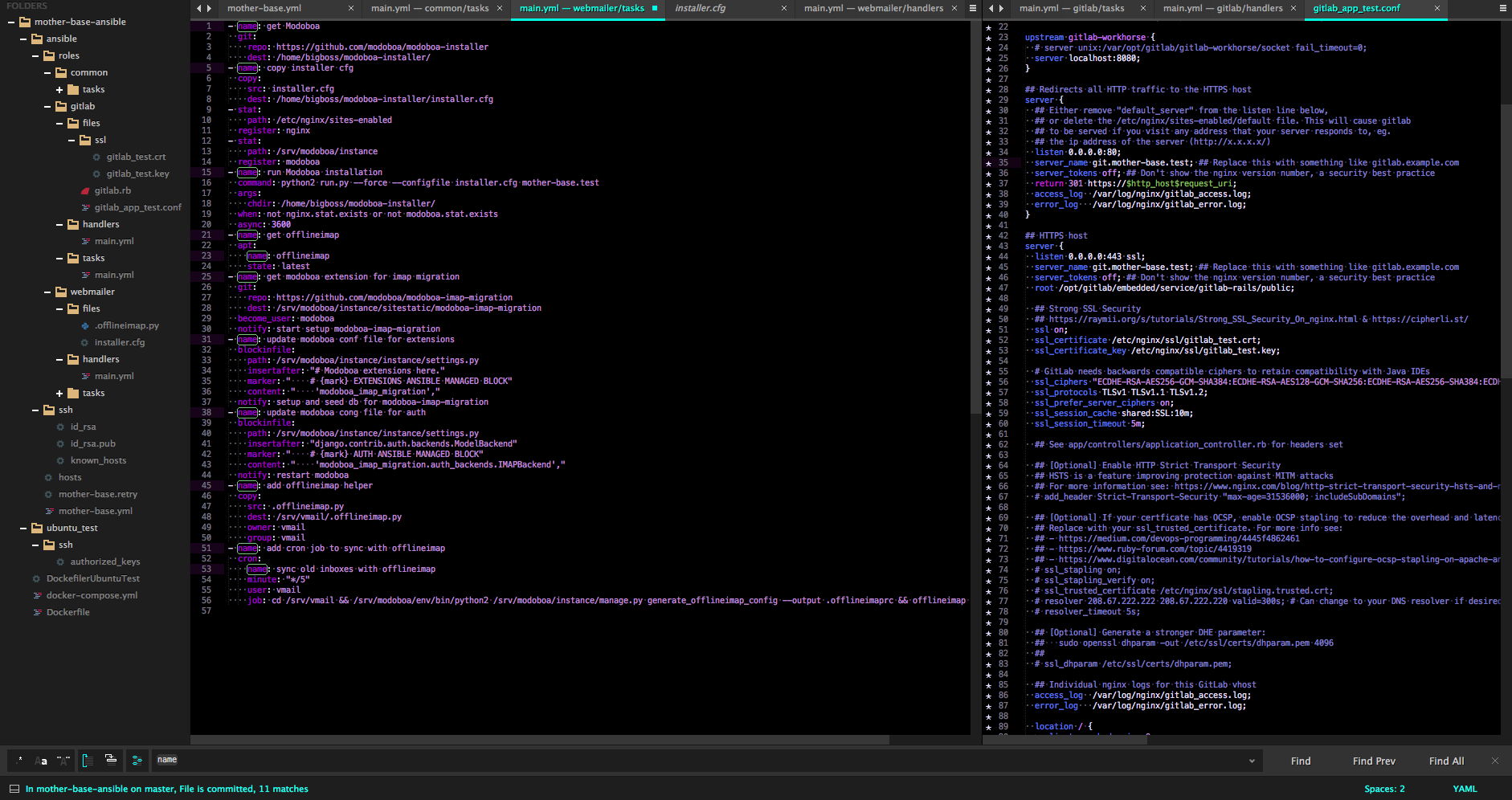Click gitlab.rb Ruby file in sidebar
Screen dimensions: 1512x800
(x=112, y=190)
